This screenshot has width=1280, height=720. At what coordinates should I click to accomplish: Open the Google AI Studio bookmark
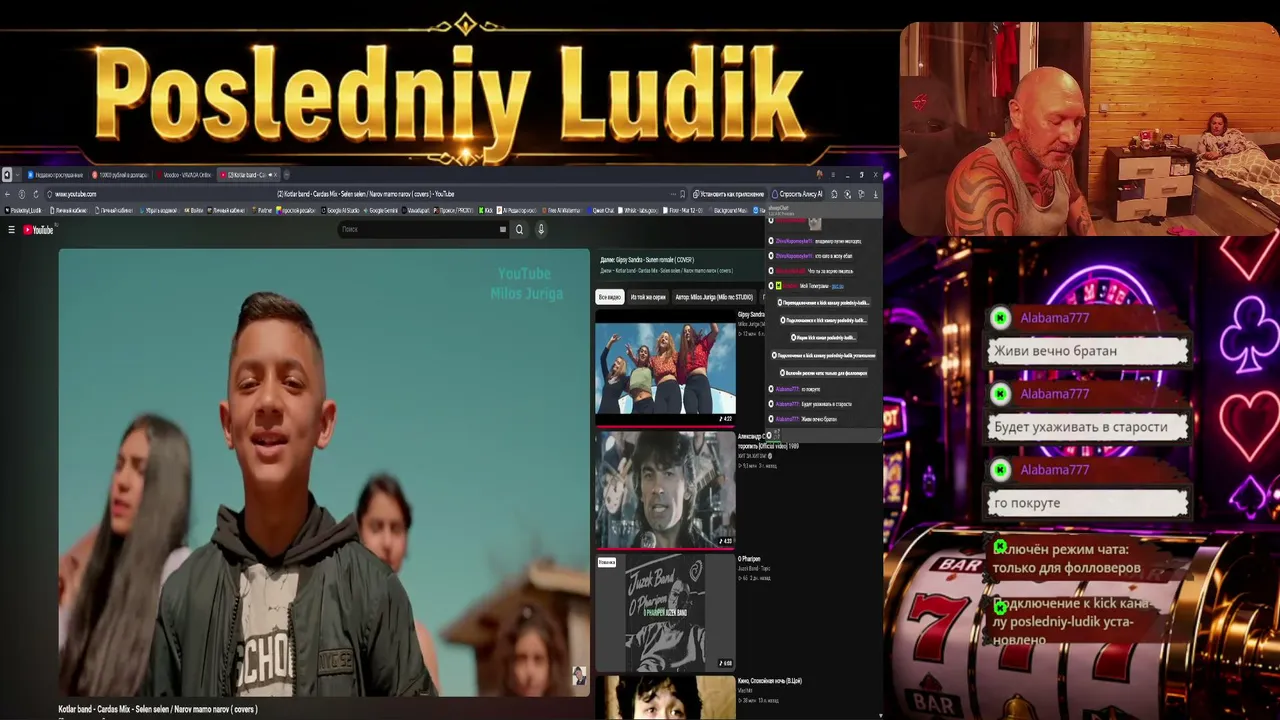[338, 211]
